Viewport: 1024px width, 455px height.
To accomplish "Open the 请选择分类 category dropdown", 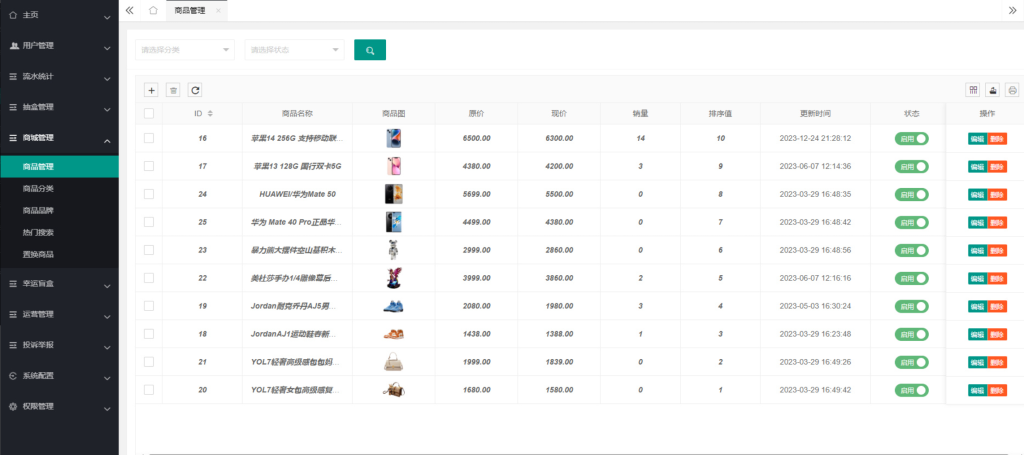I will [x=185, y=50].
